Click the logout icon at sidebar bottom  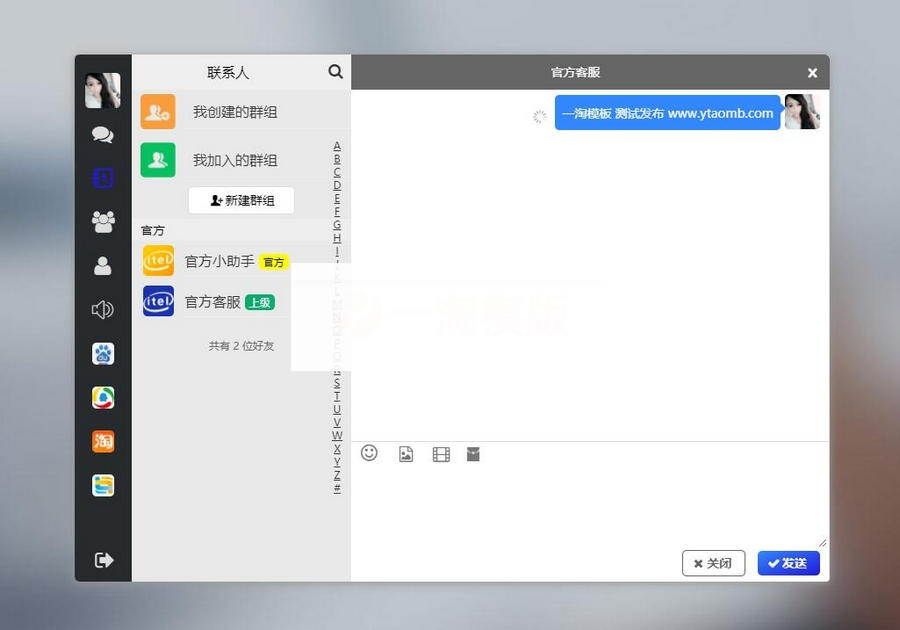tap(102, 560)
